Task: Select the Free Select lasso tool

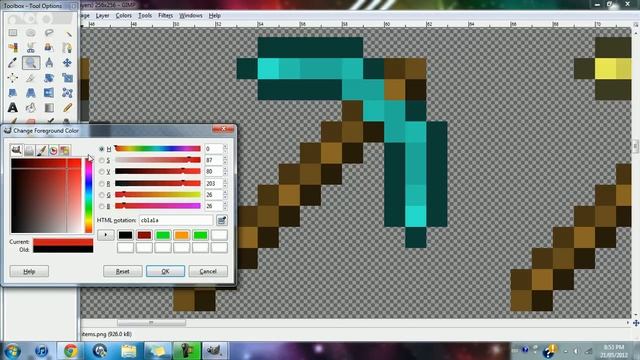Action: (x=49, y=32)
